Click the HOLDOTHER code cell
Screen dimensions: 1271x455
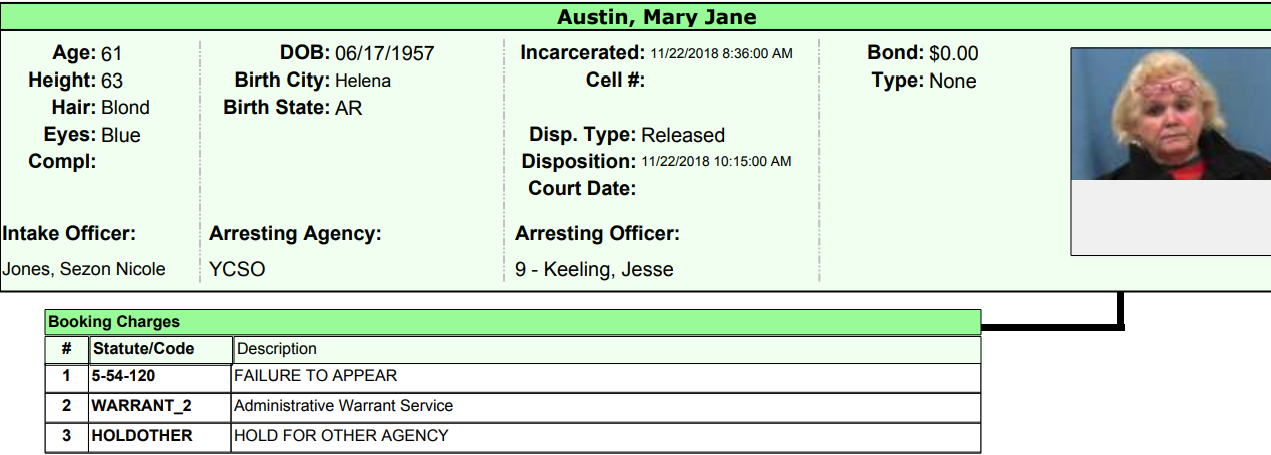pos(141,436)
